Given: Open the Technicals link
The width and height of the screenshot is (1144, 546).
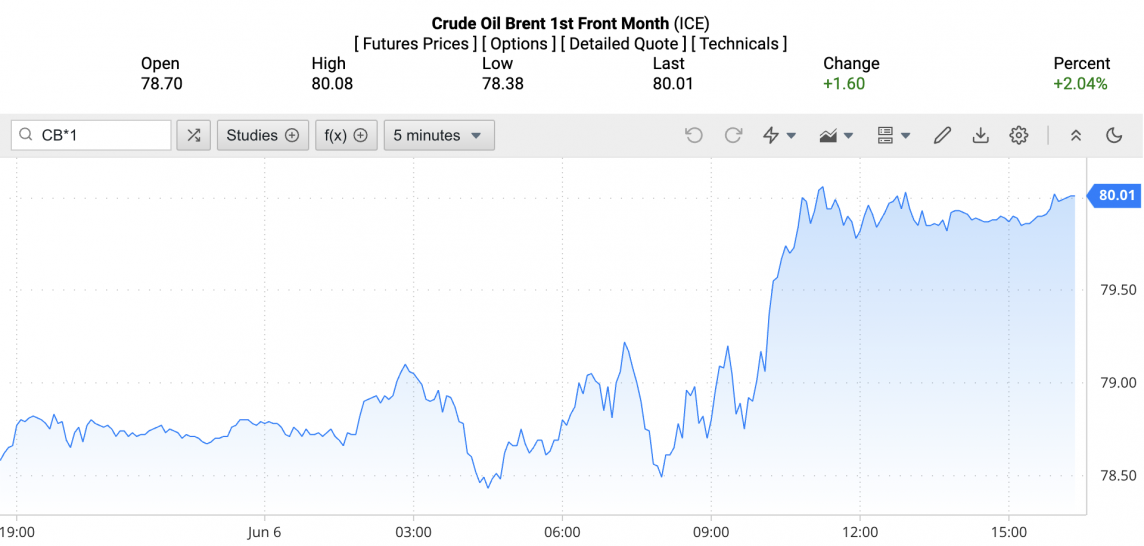Looking at the screenshot, I should point(739,44).
